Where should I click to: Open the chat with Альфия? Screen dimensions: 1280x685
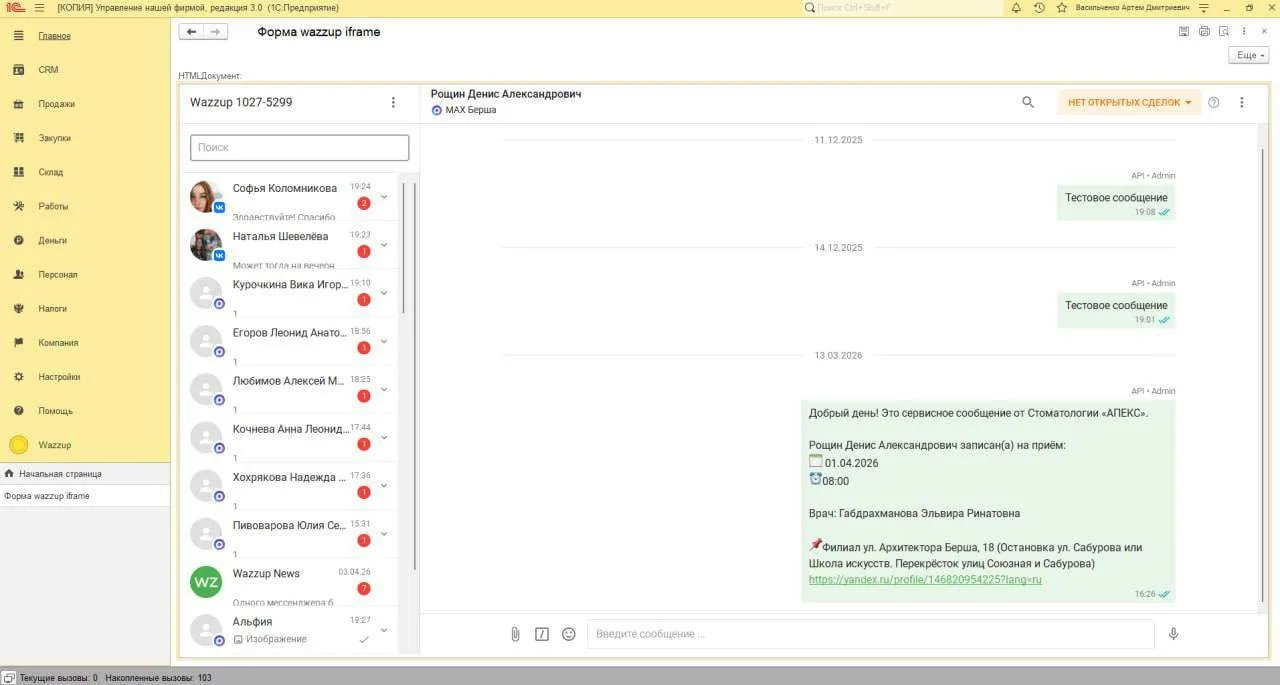290,630
